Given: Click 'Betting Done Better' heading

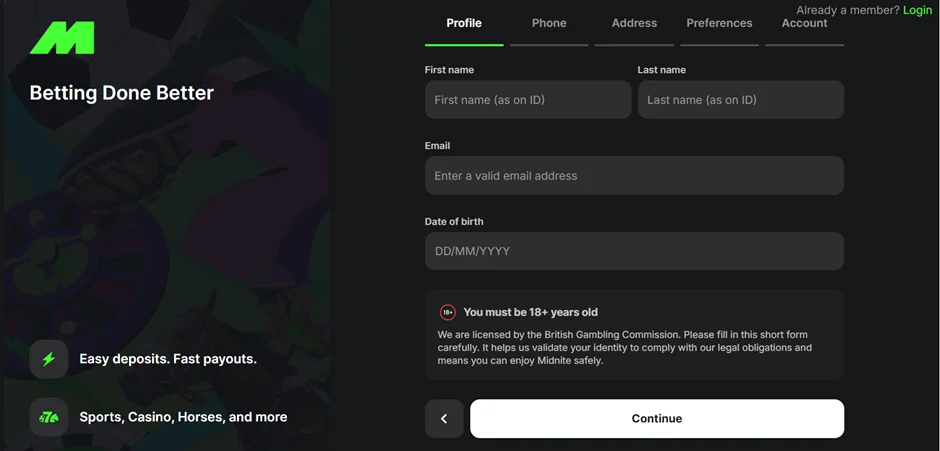Looking at the screenshot, I should [x=122, y=93].
